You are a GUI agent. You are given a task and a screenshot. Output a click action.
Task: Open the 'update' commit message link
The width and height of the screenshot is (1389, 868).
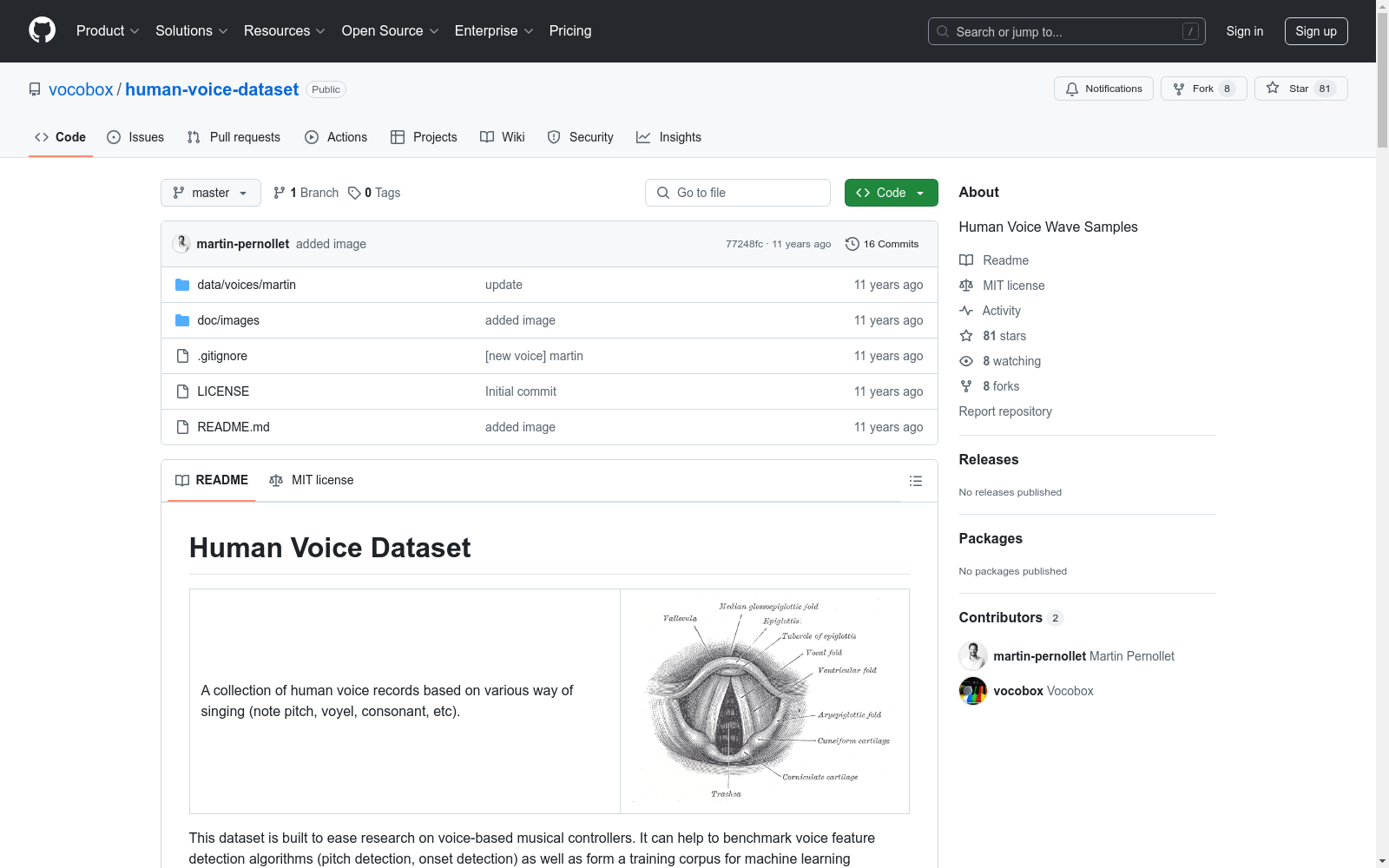tap(504, 285)
